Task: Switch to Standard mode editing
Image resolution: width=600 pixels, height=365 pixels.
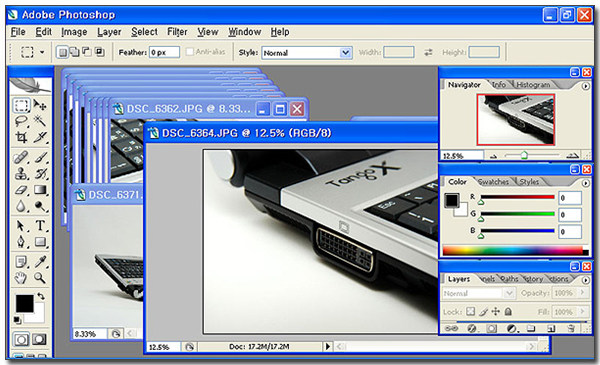Action: tap(21, 340)
